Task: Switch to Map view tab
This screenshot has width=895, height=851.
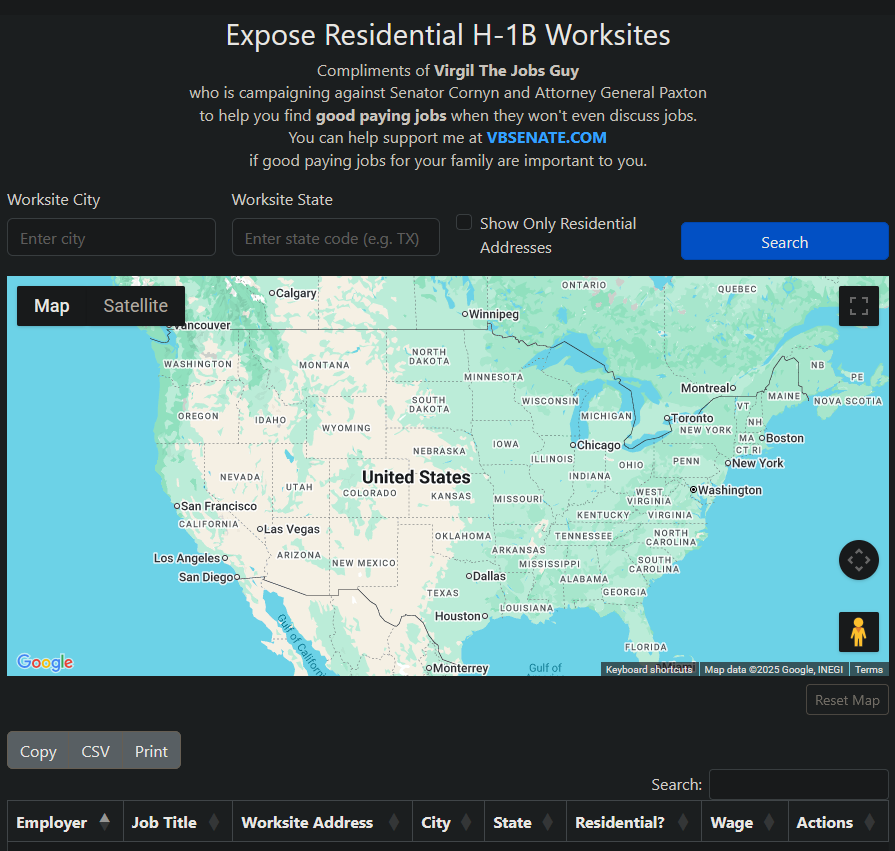Action: tap(52, 306)
